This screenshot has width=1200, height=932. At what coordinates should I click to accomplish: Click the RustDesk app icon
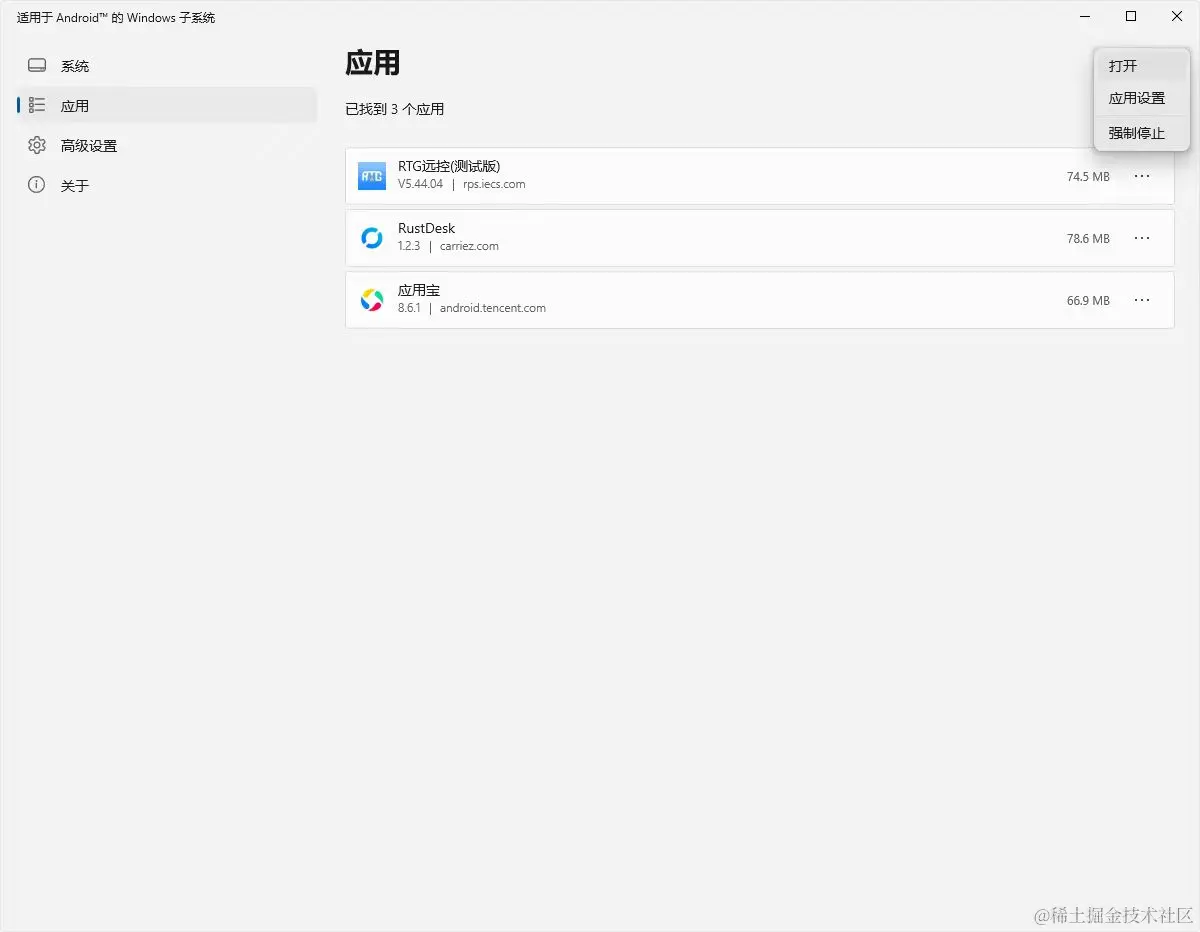click(372, 238)
